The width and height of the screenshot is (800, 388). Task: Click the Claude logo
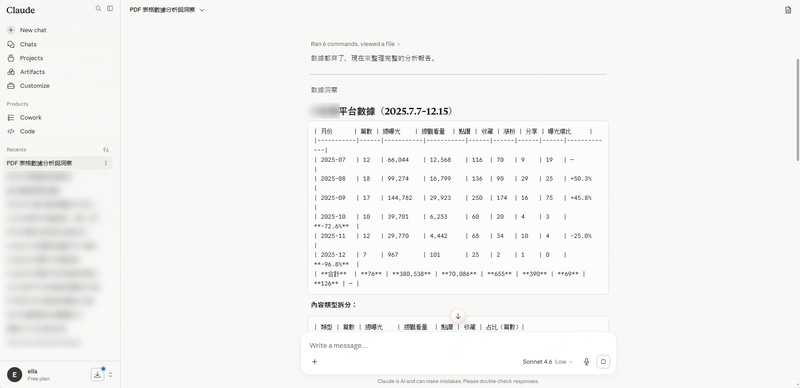[20, 10]
